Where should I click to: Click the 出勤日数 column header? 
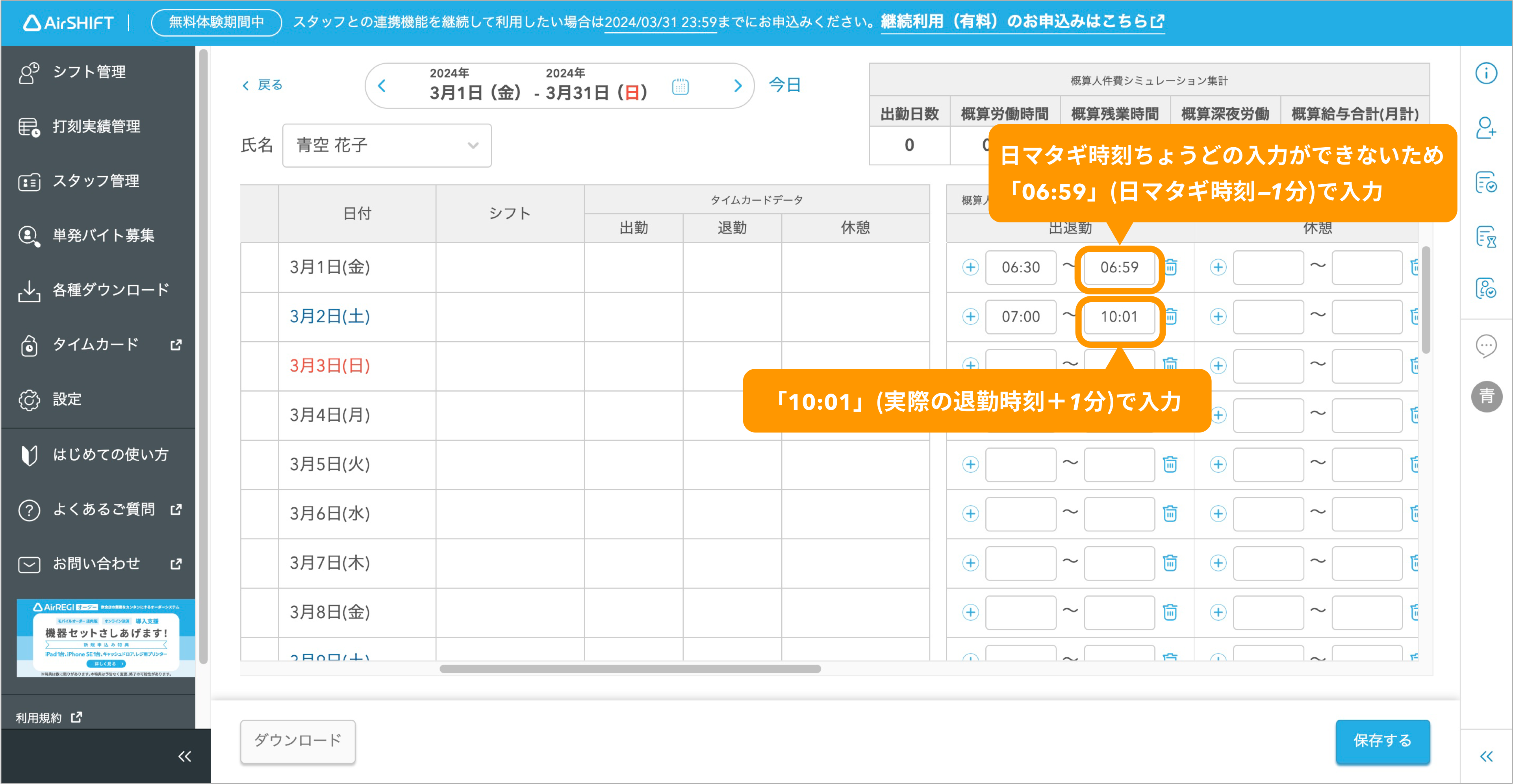point(909,113)
